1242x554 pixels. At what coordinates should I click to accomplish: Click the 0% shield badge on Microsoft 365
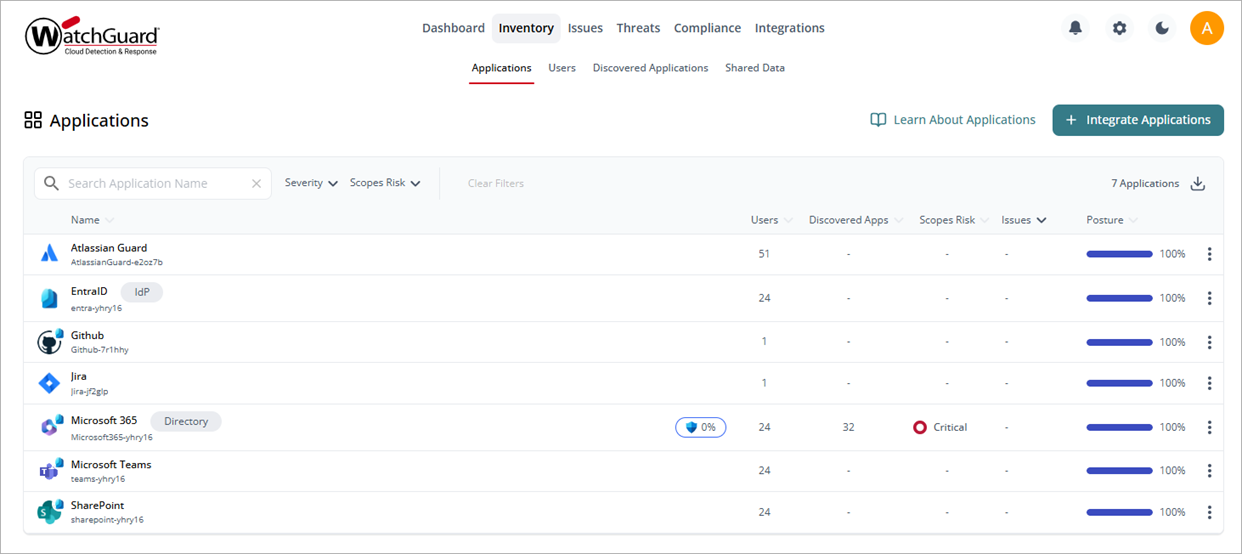(701, 427)
